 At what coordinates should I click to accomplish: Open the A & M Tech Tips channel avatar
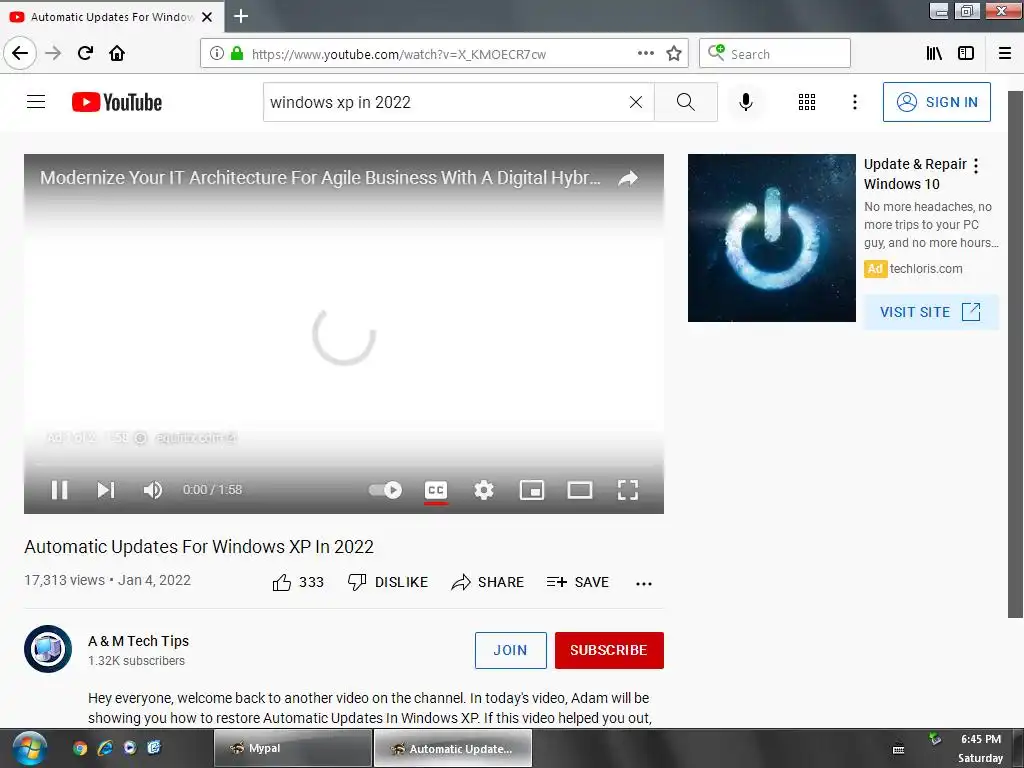coord(48,649)
